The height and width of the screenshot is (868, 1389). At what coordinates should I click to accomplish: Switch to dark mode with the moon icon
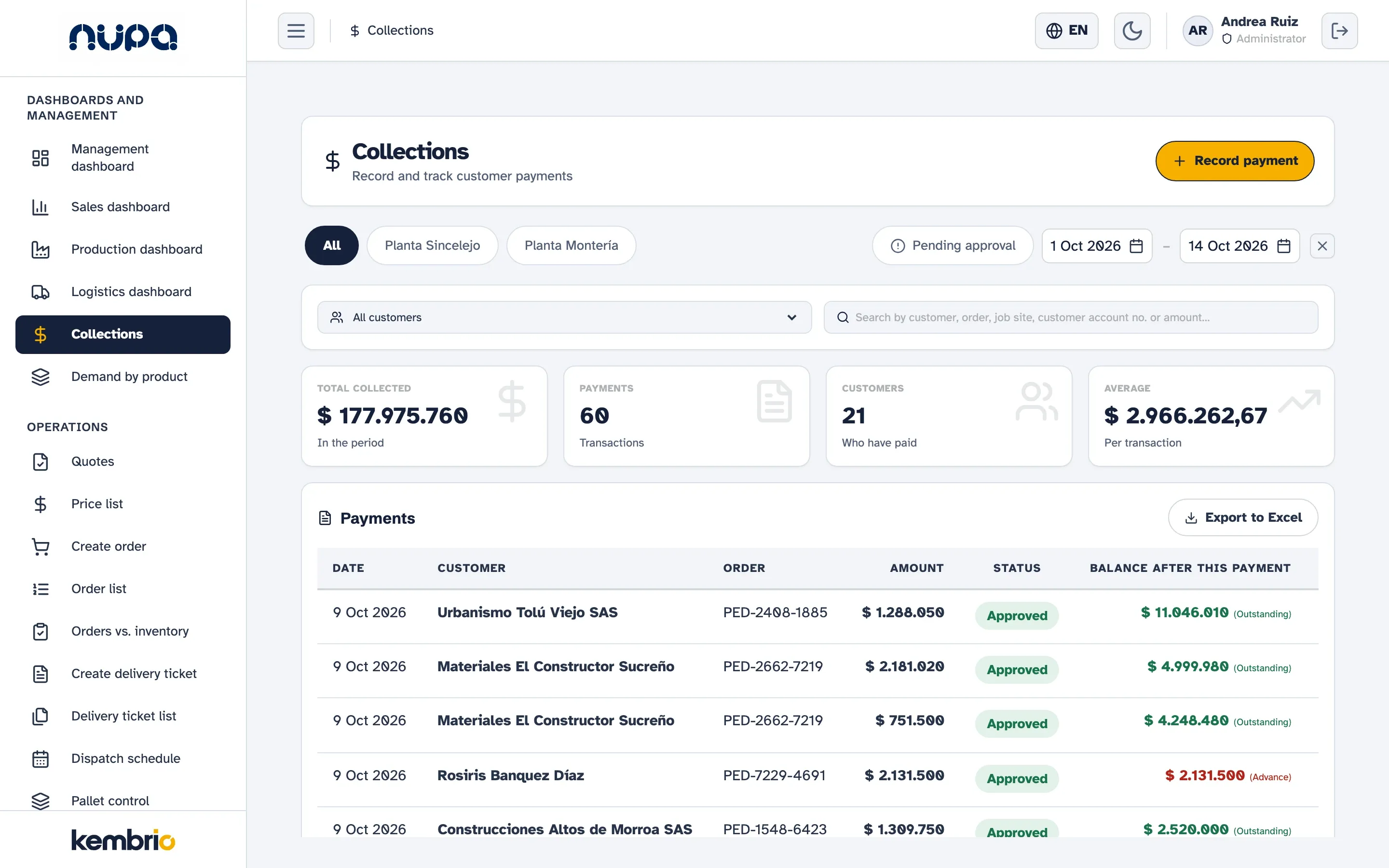point(1132,30)
